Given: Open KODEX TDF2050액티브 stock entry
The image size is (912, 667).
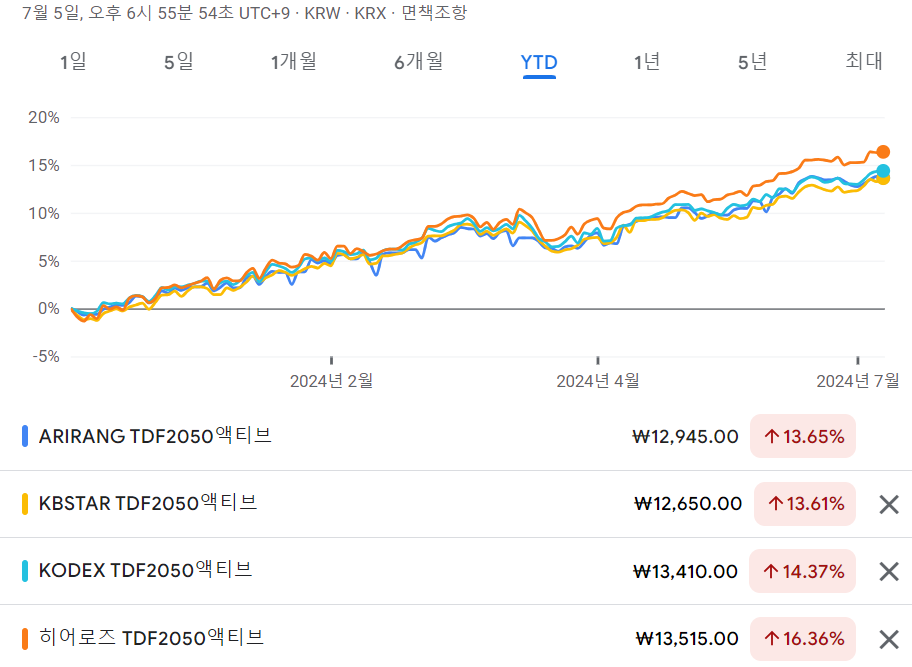Looking at the screenshot, I should [145, 570].
